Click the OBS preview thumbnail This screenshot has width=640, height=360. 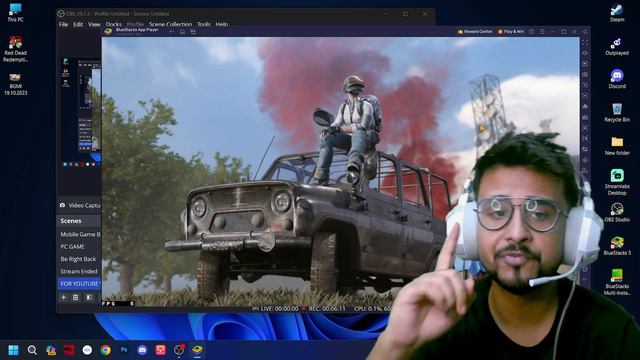click(81, 112)
